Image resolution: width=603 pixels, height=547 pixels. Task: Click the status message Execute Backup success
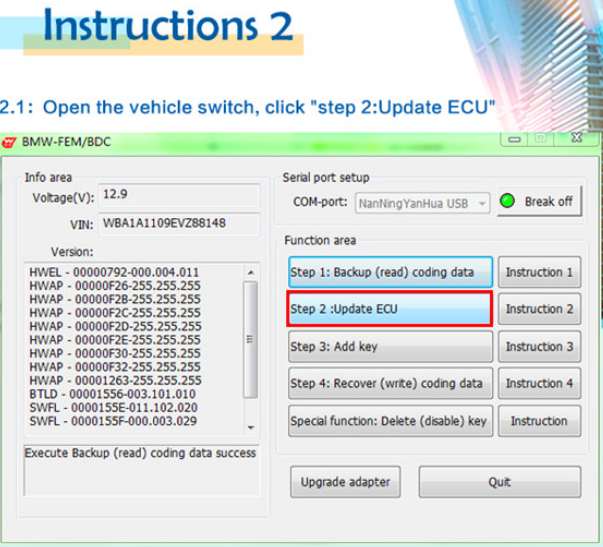tap(140, 453)
